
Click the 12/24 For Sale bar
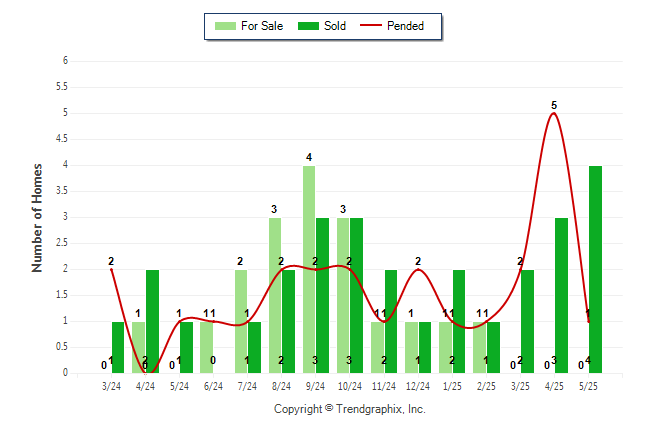tap(411, 347)
